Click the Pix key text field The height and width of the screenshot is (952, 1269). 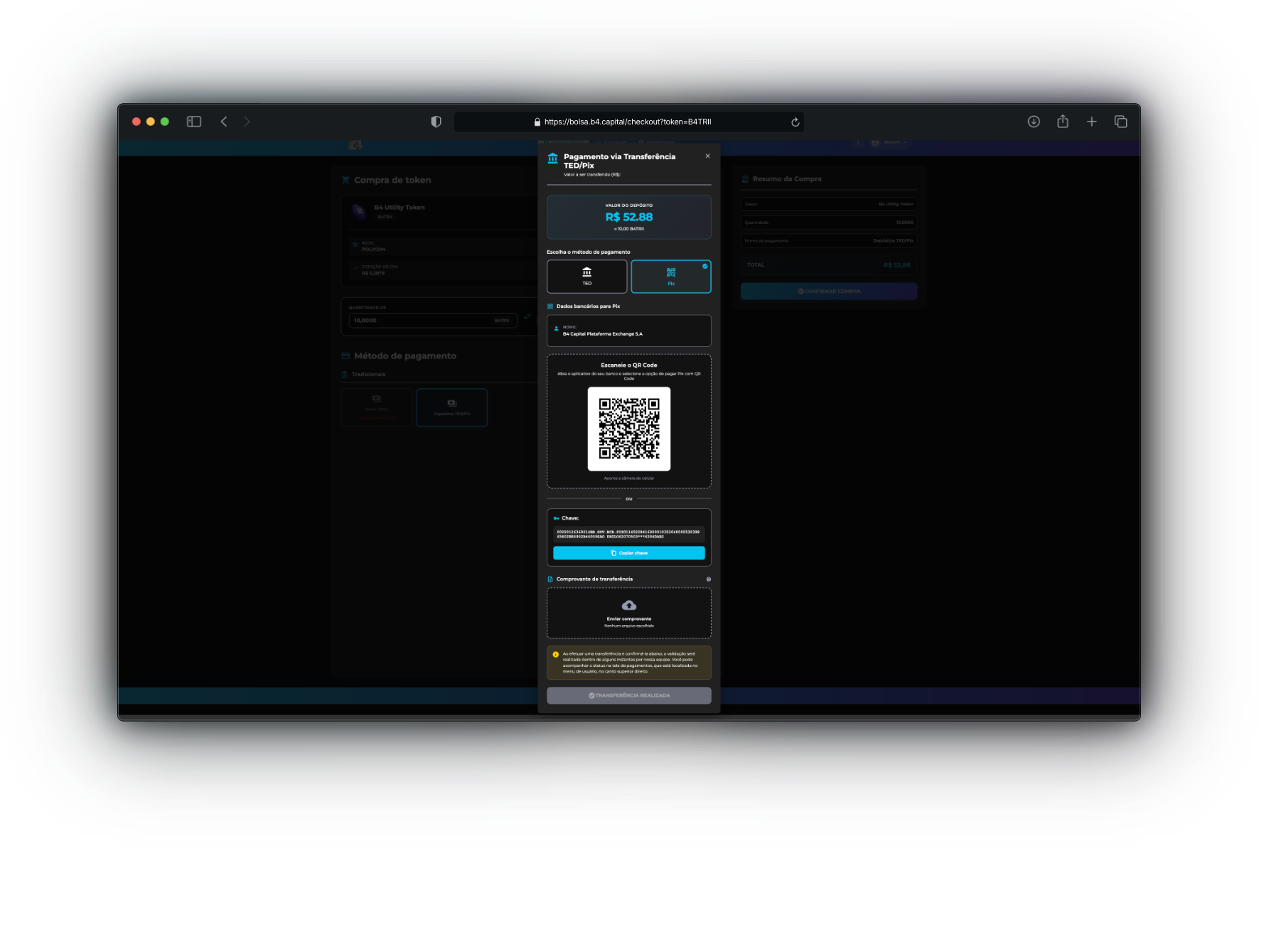tap(628, 534)
